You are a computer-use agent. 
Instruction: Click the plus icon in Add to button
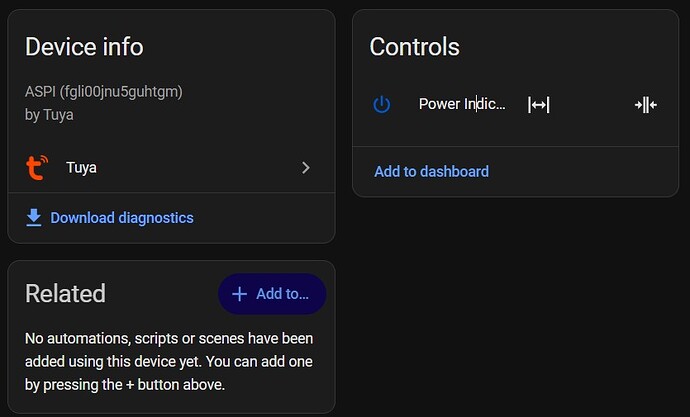(239, 294)
